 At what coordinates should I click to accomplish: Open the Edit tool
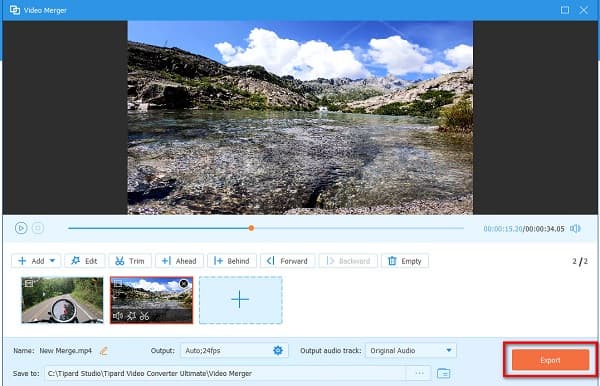[x=84, y=261]
